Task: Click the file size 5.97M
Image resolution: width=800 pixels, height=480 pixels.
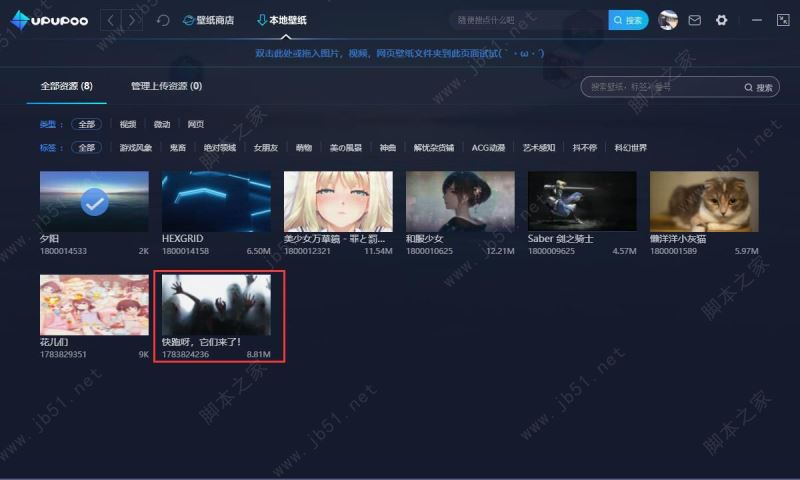Action: click(x=746, y=251)
